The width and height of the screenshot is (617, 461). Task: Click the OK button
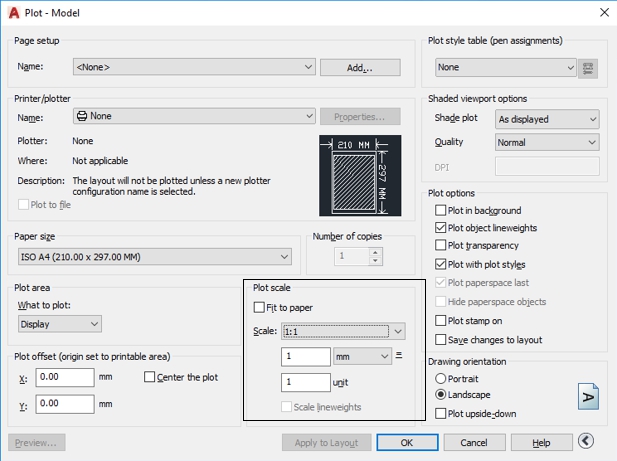[x=407, y=443]
